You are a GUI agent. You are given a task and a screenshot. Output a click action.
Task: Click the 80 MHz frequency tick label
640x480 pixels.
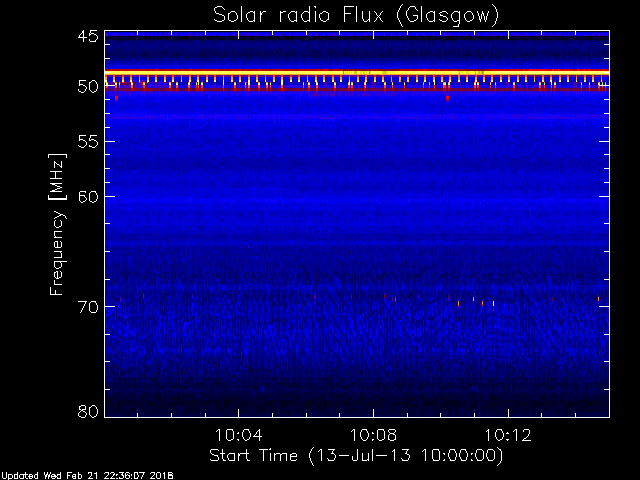pos(86,411)
